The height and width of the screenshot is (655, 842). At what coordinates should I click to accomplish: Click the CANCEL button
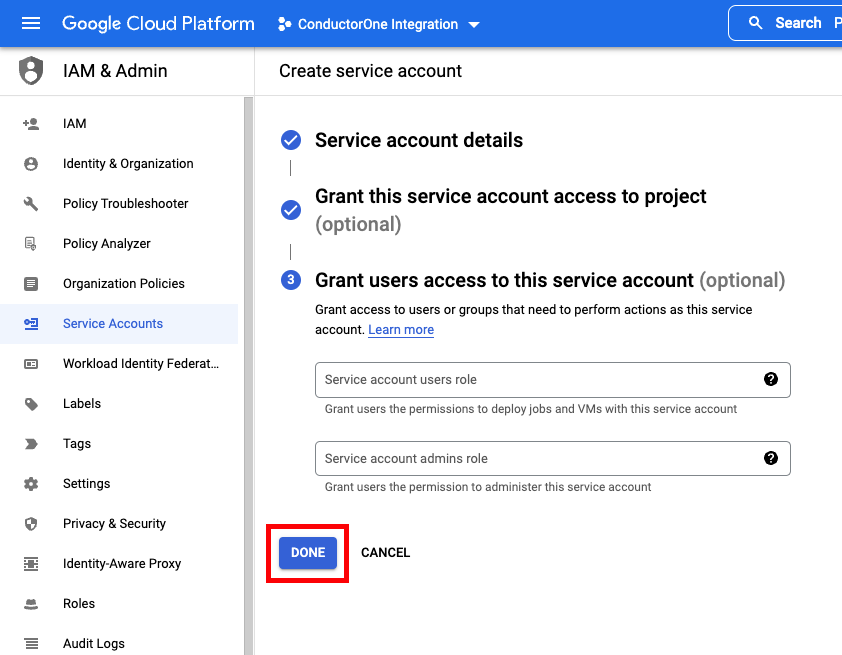pos(385,552)
